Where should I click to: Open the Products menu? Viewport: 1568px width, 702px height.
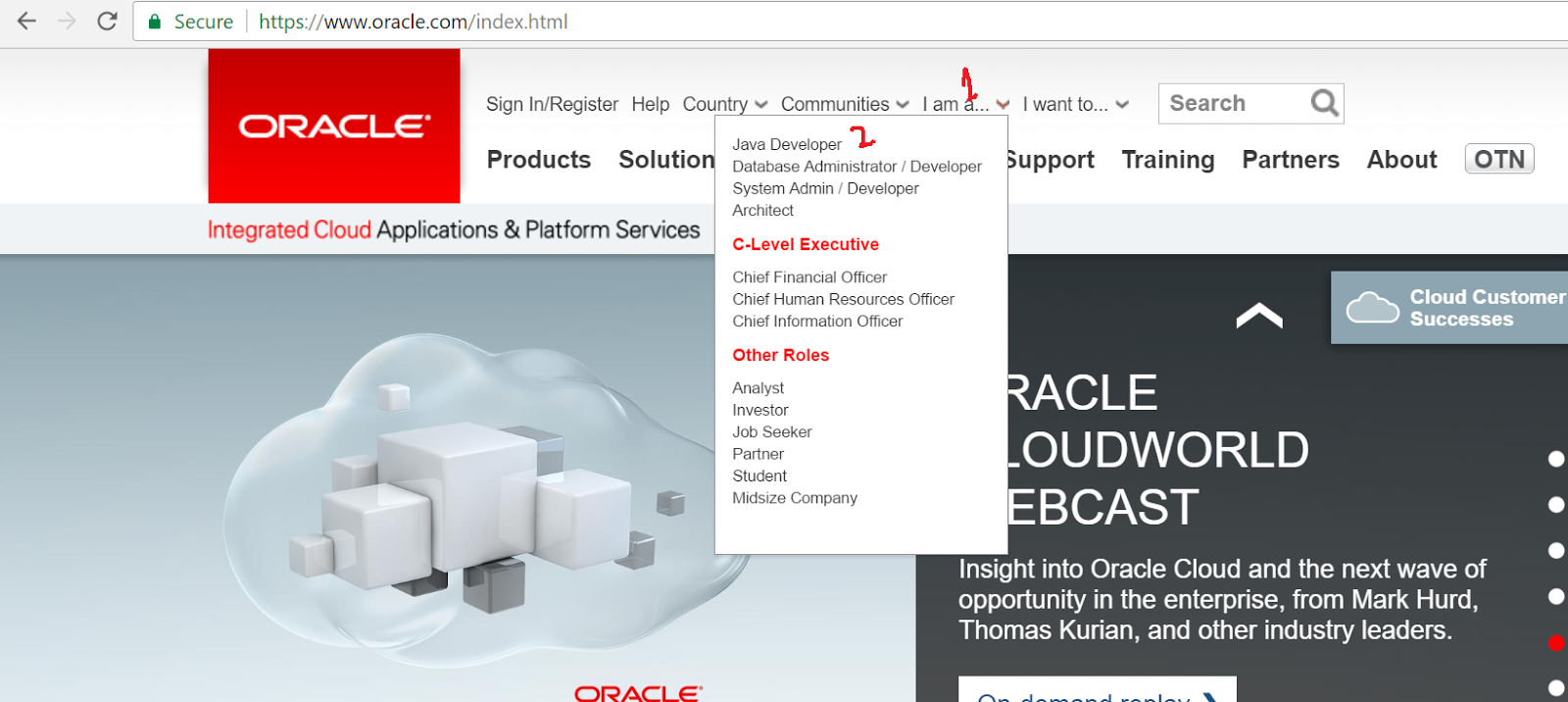click(x=539, y=160)
